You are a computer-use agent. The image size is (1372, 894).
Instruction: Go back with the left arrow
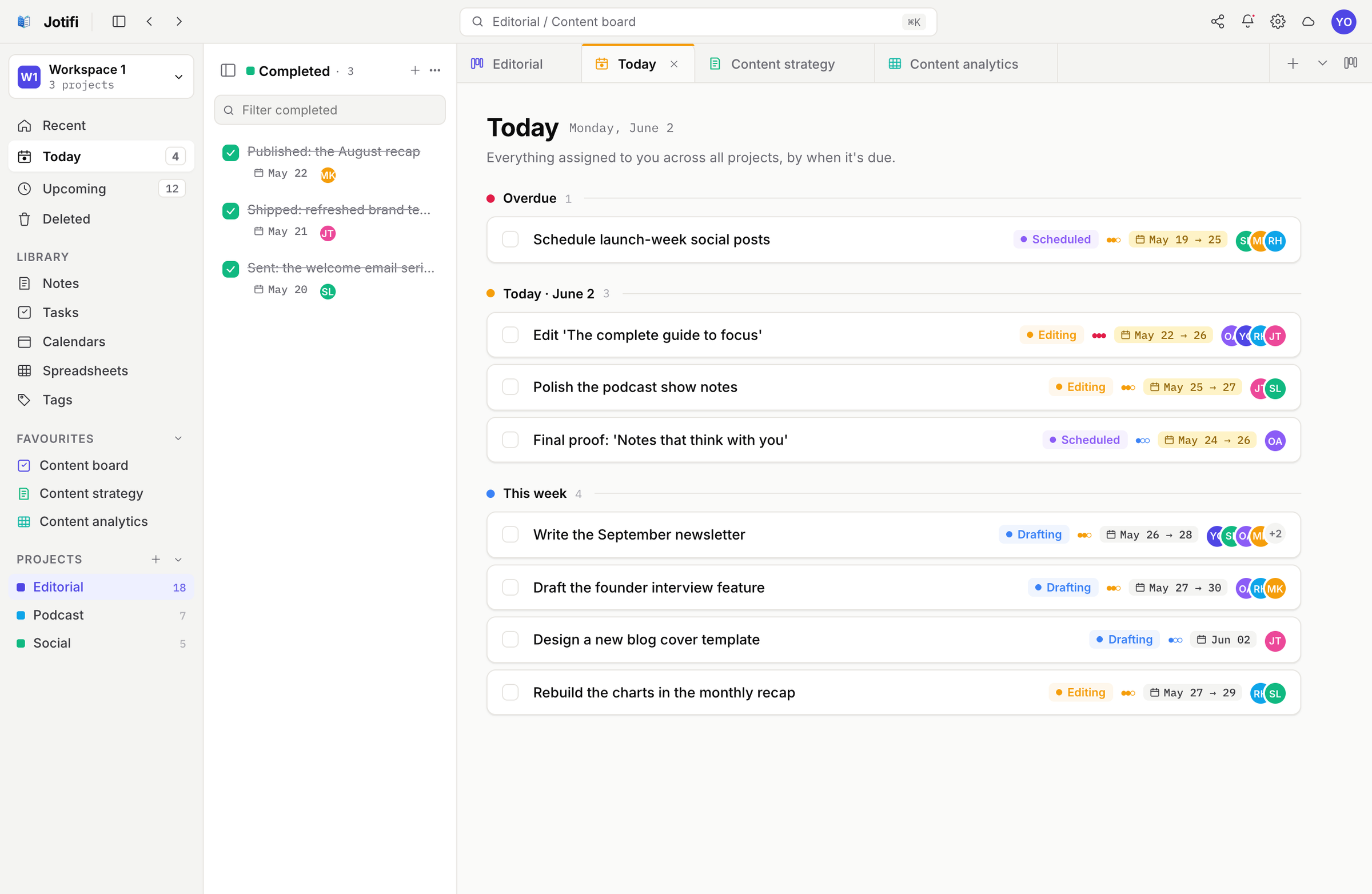pos(149,21)
